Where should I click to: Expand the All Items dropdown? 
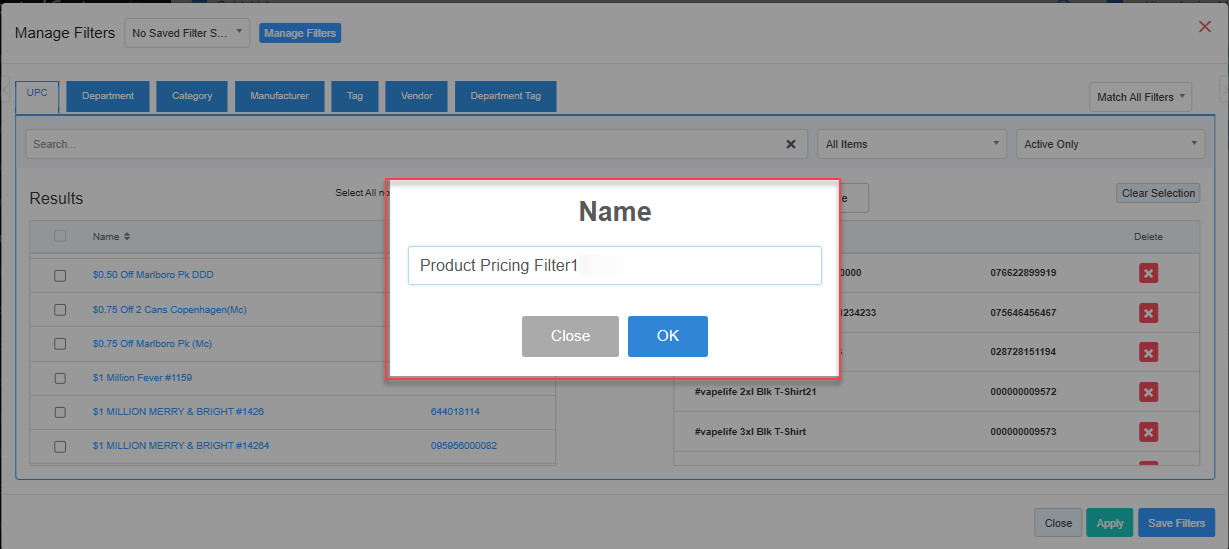(x=912, y=144)
